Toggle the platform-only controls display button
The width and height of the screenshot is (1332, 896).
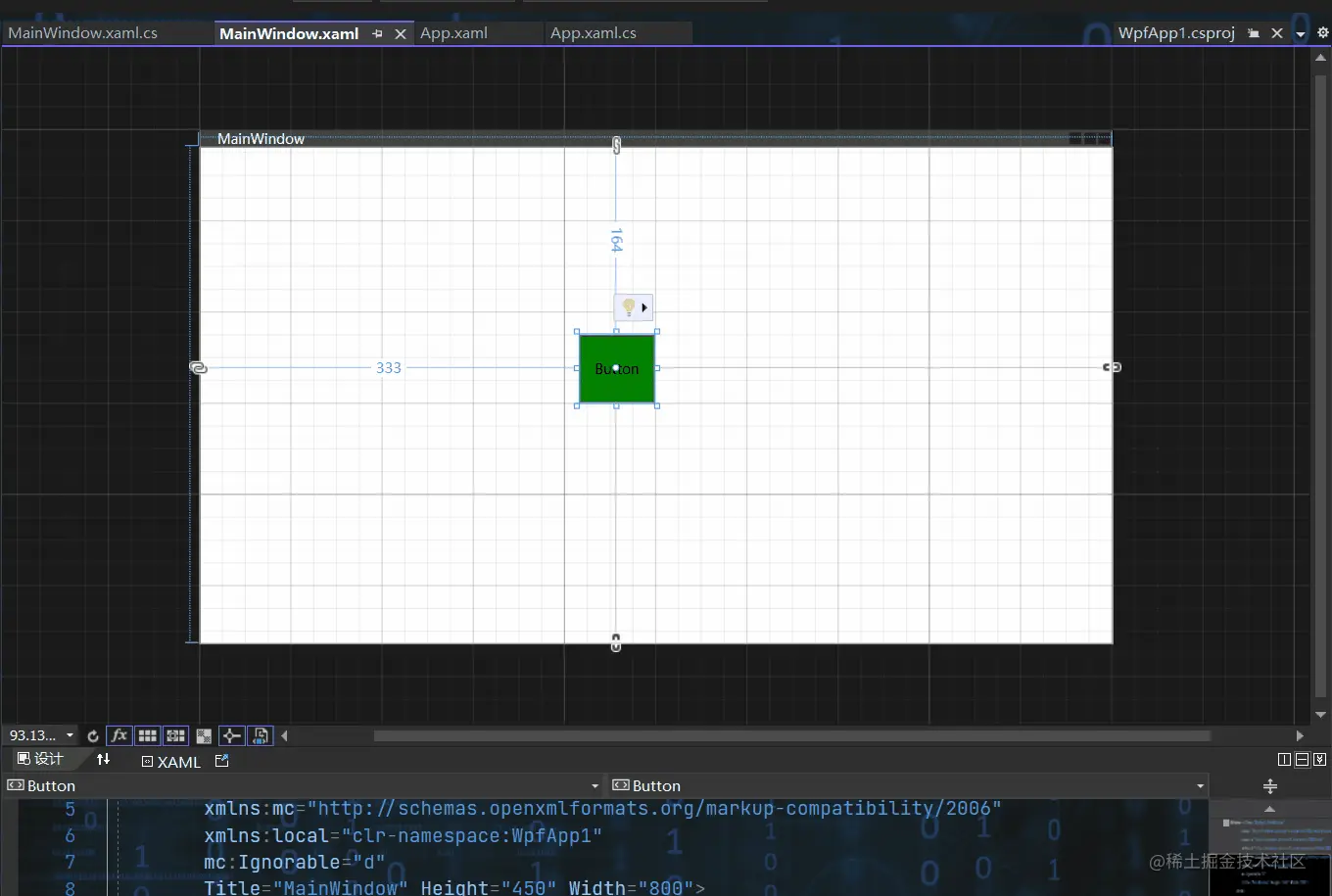click(x=261, y=735)
